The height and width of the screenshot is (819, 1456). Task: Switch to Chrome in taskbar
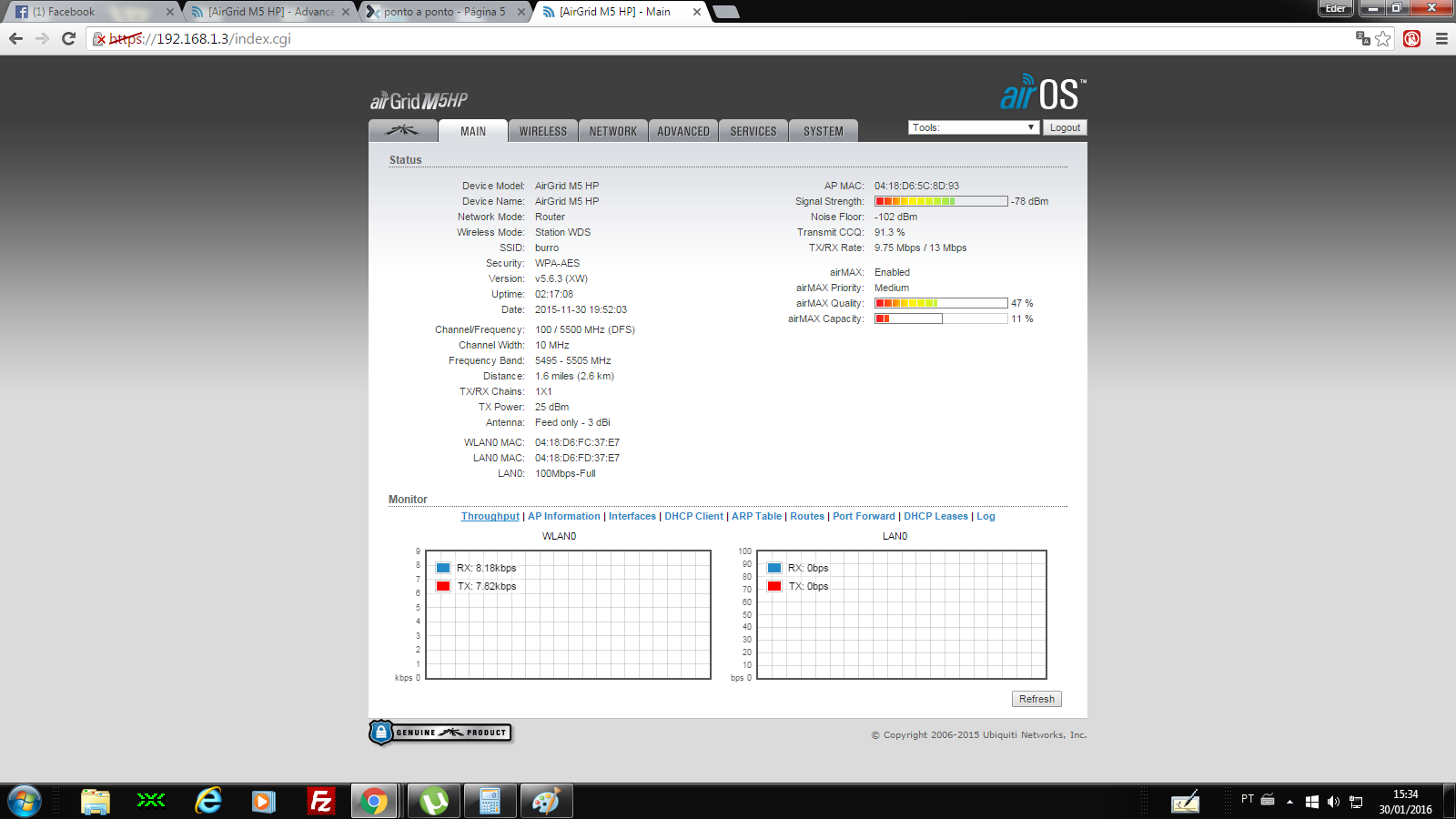pyautogui.click(x=374, y=802)
